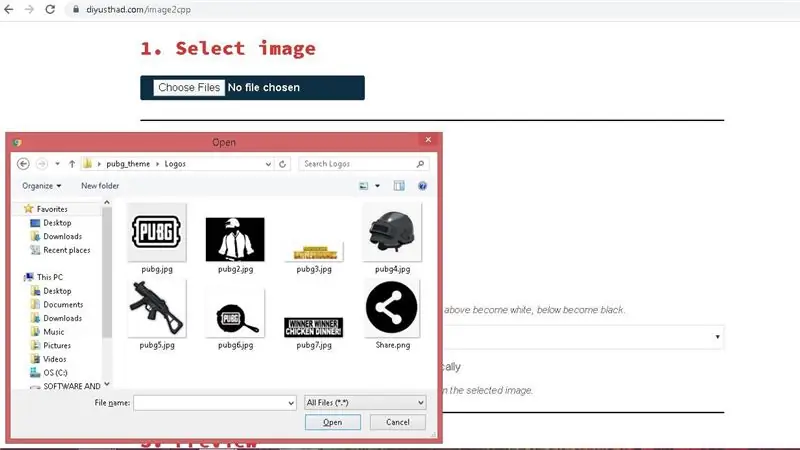The width and height of the screenshot is (800, 450).
Task: Open the Organize menu
Action: pyautogui.click(x=41, y=186)
